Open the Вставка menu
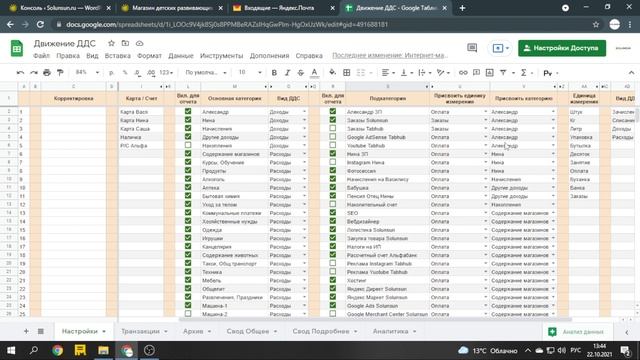This screenshot has width=640, height=360. (x=118, y=56)
